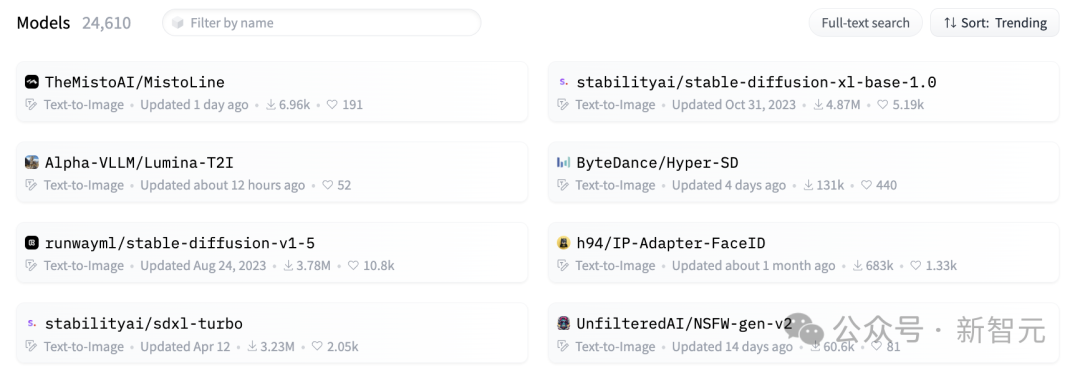Click the Text-to-Image icon under Hyper-SD

coord(563,185)
